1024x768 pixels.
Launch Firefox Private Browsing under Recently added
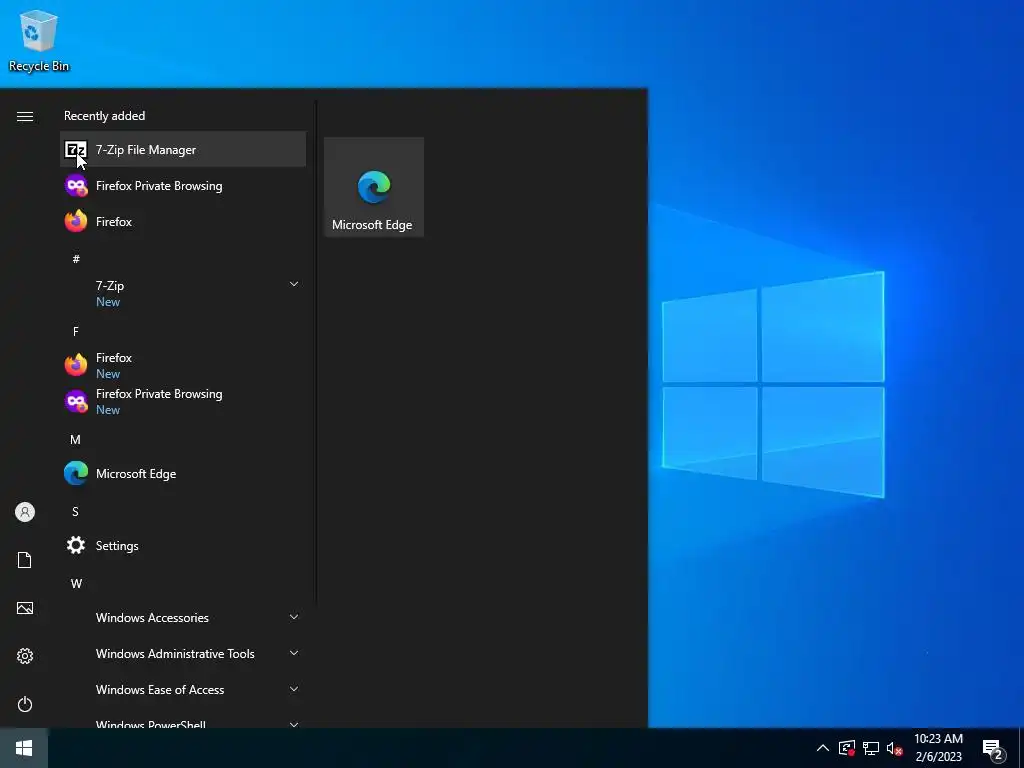tap(183, 185)
